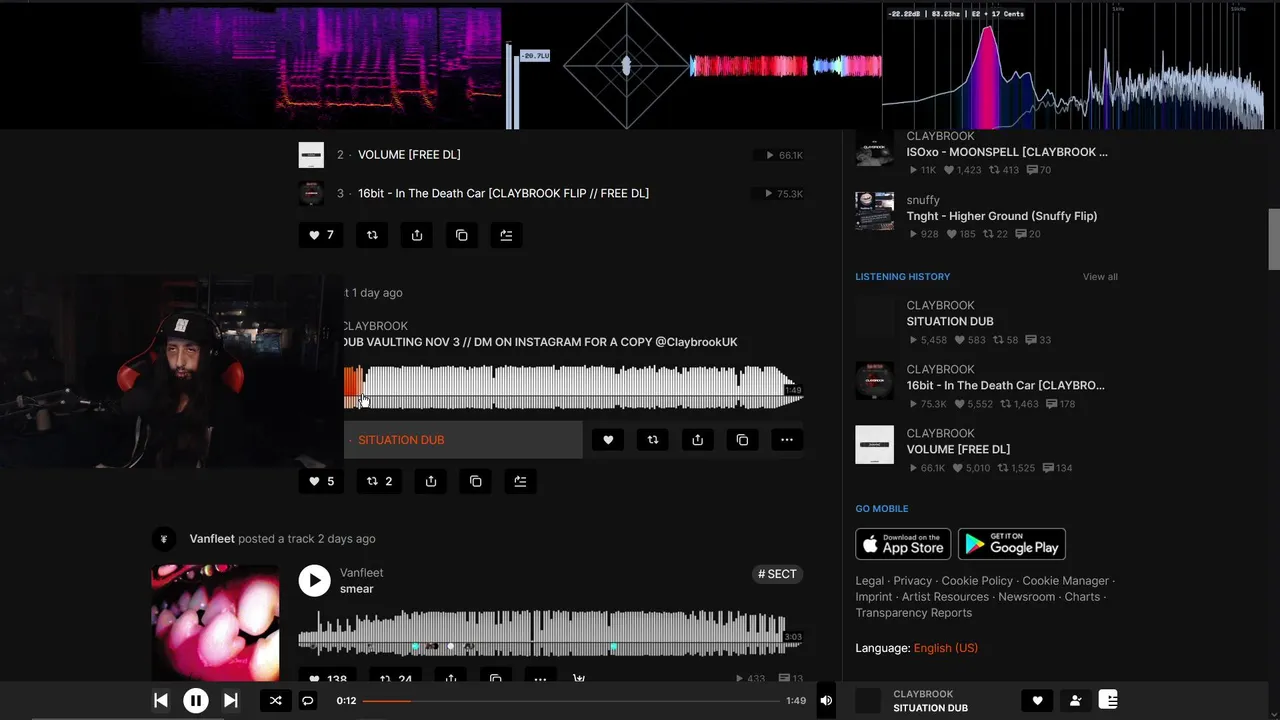Seek within the smear track waveform

(550, 635)
